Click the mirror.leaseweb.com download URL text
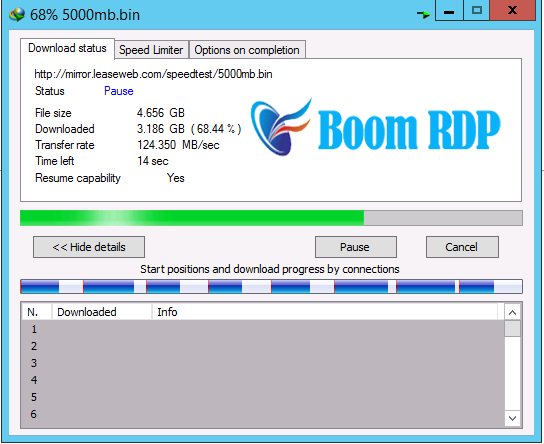The image size is (544, 444). (x=153, y=74)
